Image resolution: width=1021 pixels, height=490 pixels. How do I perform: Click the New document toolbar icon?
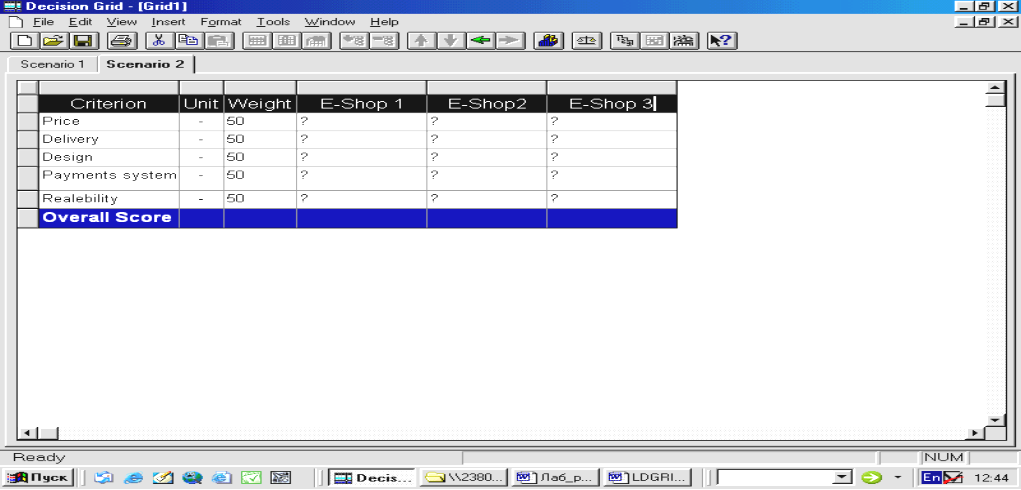pyautogui.click(x=25, y=41)
